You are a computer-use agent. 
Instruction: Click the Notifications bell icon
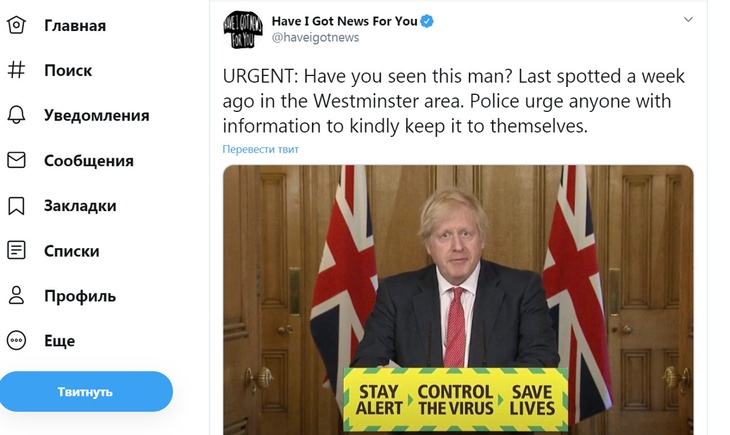[x=16, y=115]
